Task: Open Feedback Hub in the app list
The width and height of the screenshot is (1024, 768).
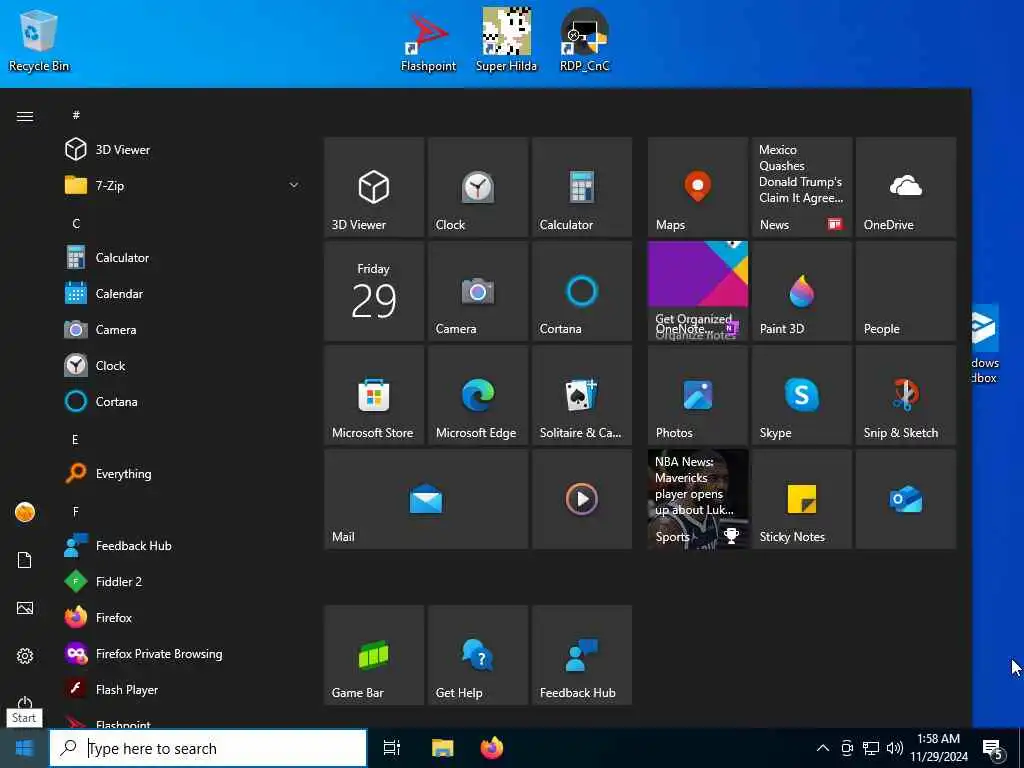Action: click(183, 545)
